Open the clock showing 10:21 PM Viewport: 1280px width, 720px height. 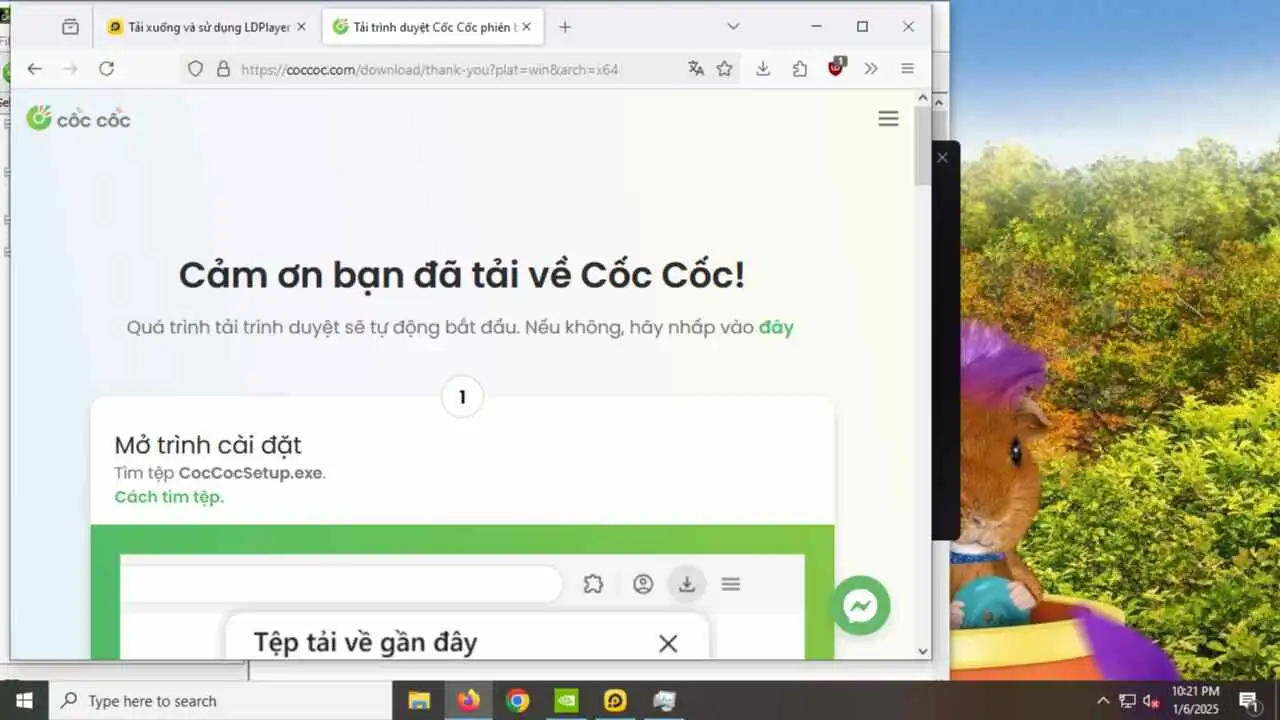1195,700
